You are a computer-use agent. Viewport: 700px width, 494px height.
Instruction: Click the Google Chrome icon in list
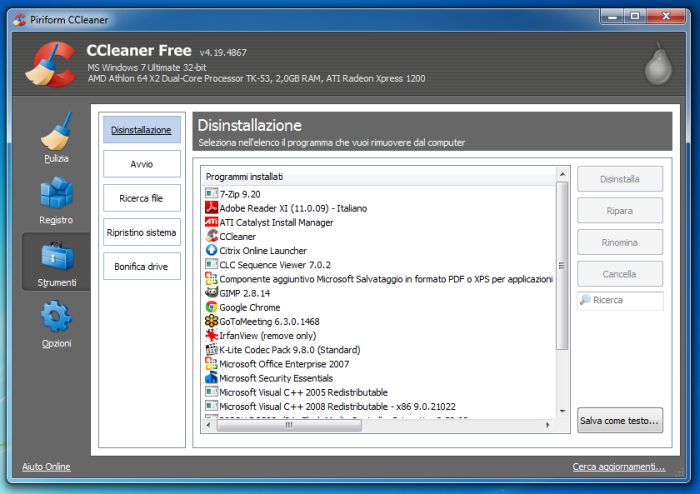(211, 307)
